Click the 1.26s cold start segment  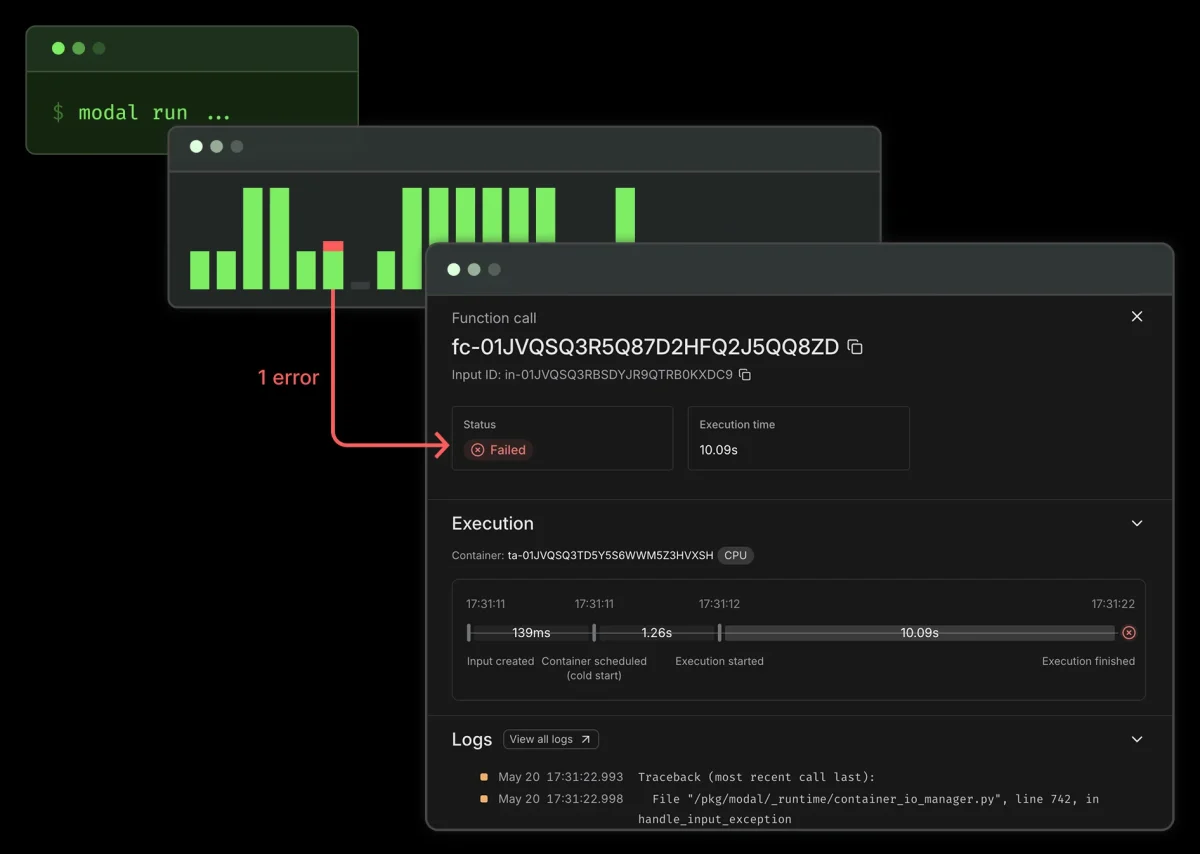656,633
